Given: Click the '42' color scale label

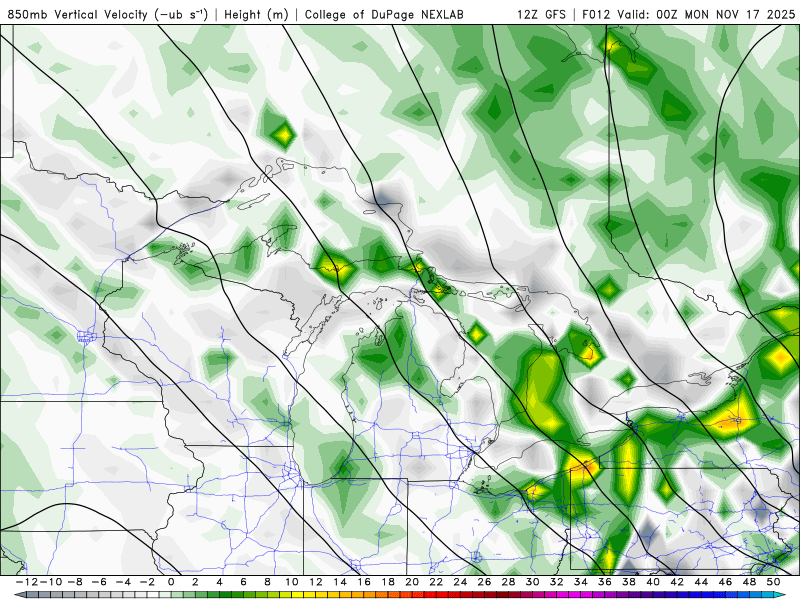Looking at the screenshot, I should 677,582.
